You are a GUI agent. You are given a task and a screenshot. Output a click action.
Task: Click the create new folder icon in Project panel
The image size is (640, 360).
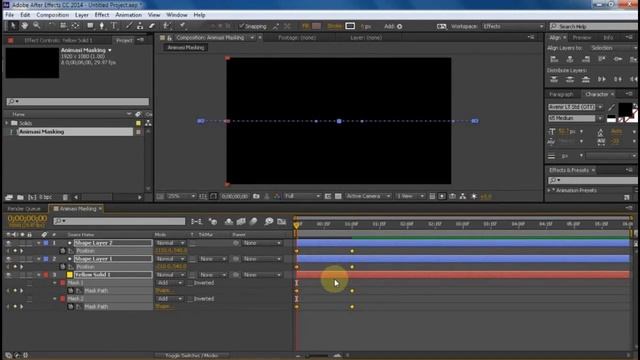(20, 197)
